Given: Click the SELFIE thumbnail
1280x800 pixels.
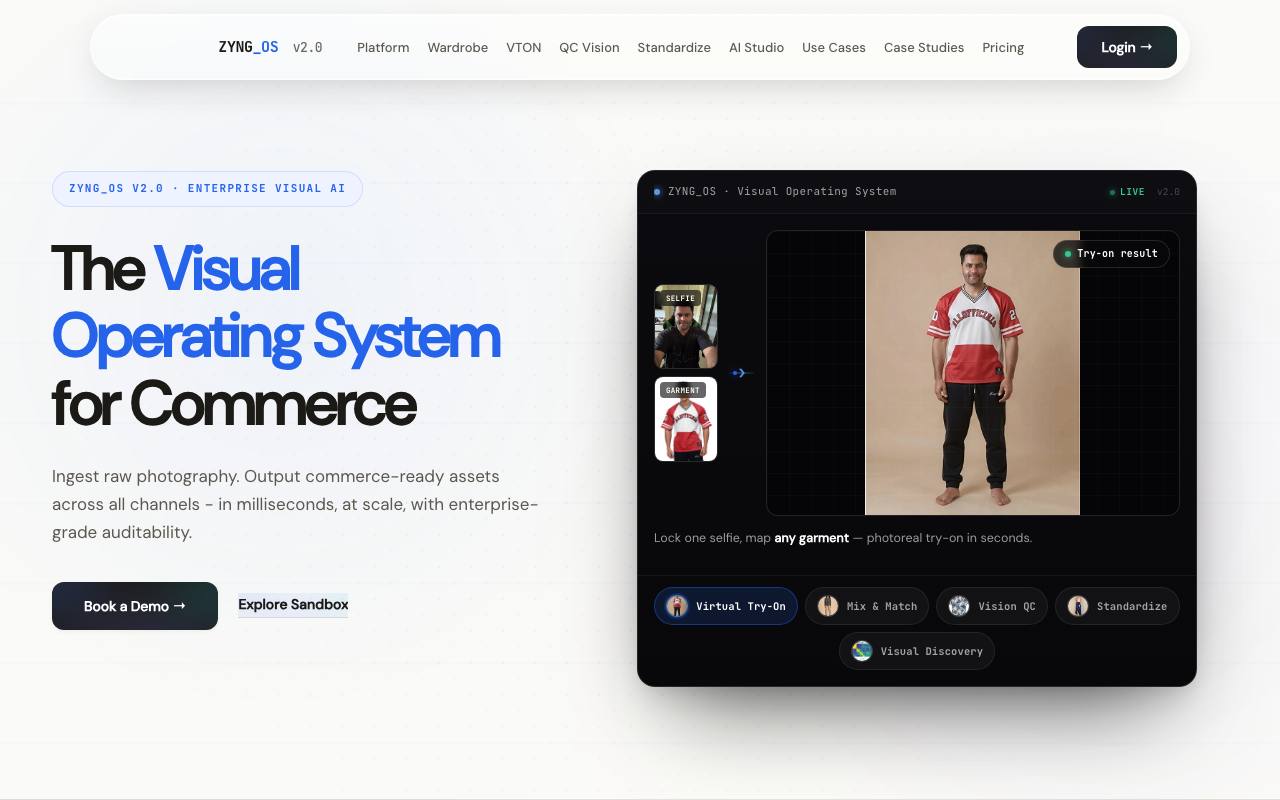Looking at the screenshot, I should [686, 327].
